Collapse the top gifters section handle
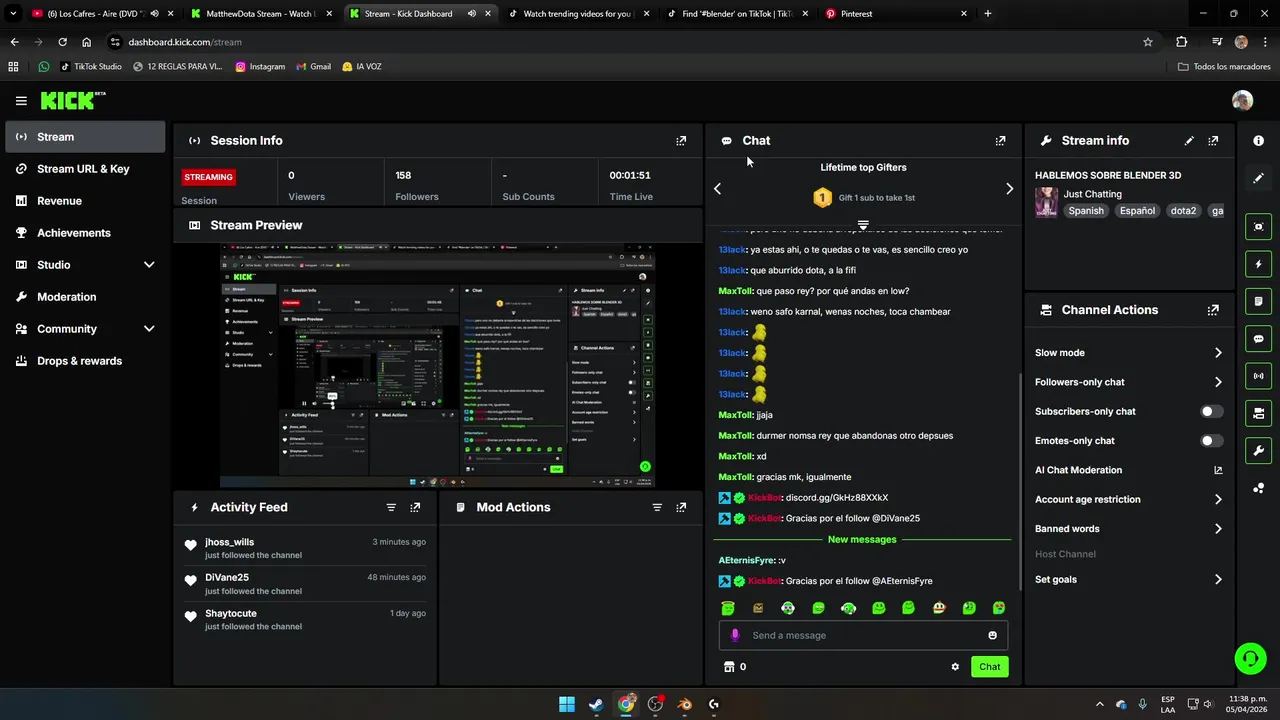This screenshot has width=1280, height=720. pos(863,224)
